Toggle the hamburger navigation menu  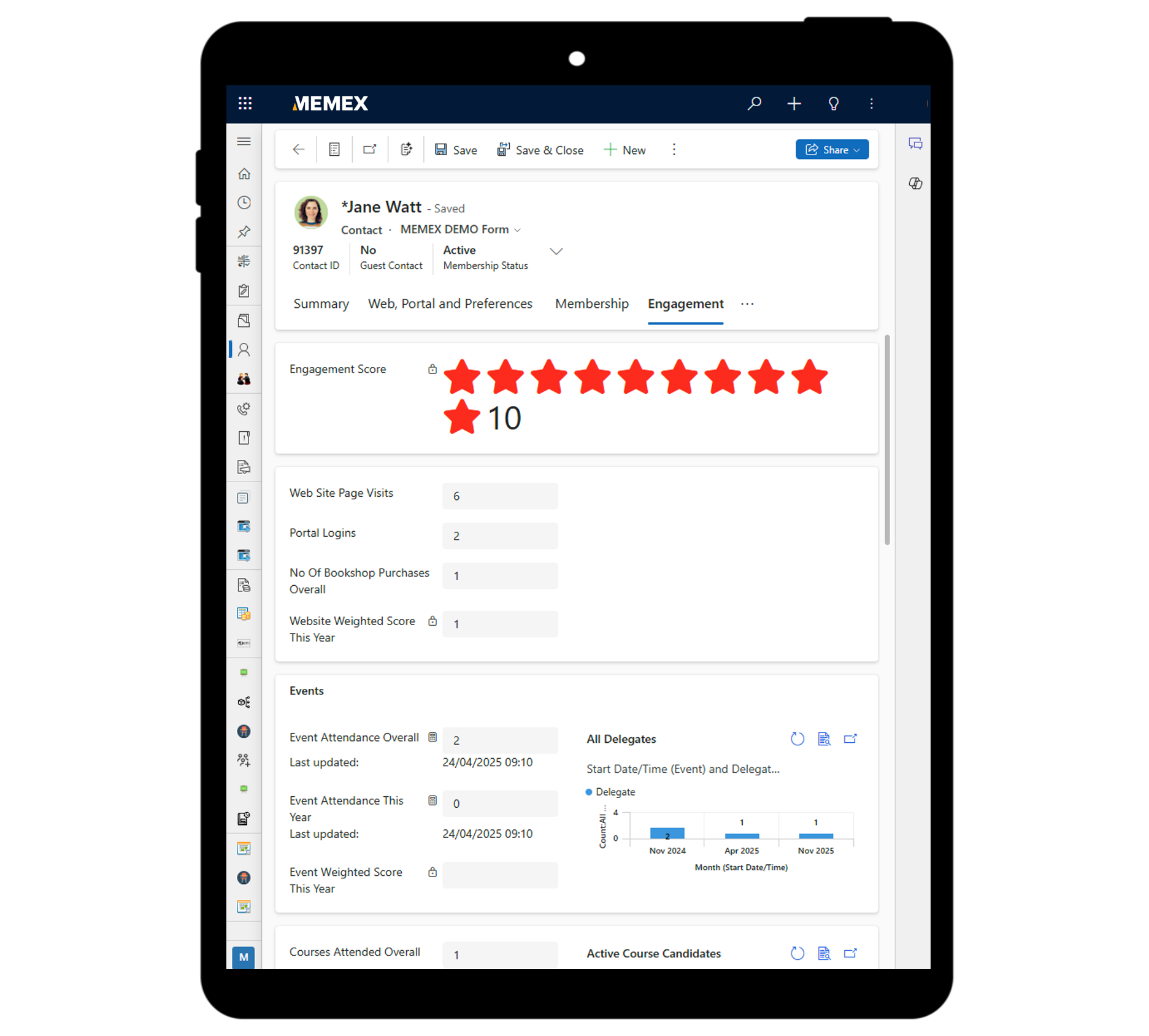(244, 142)
